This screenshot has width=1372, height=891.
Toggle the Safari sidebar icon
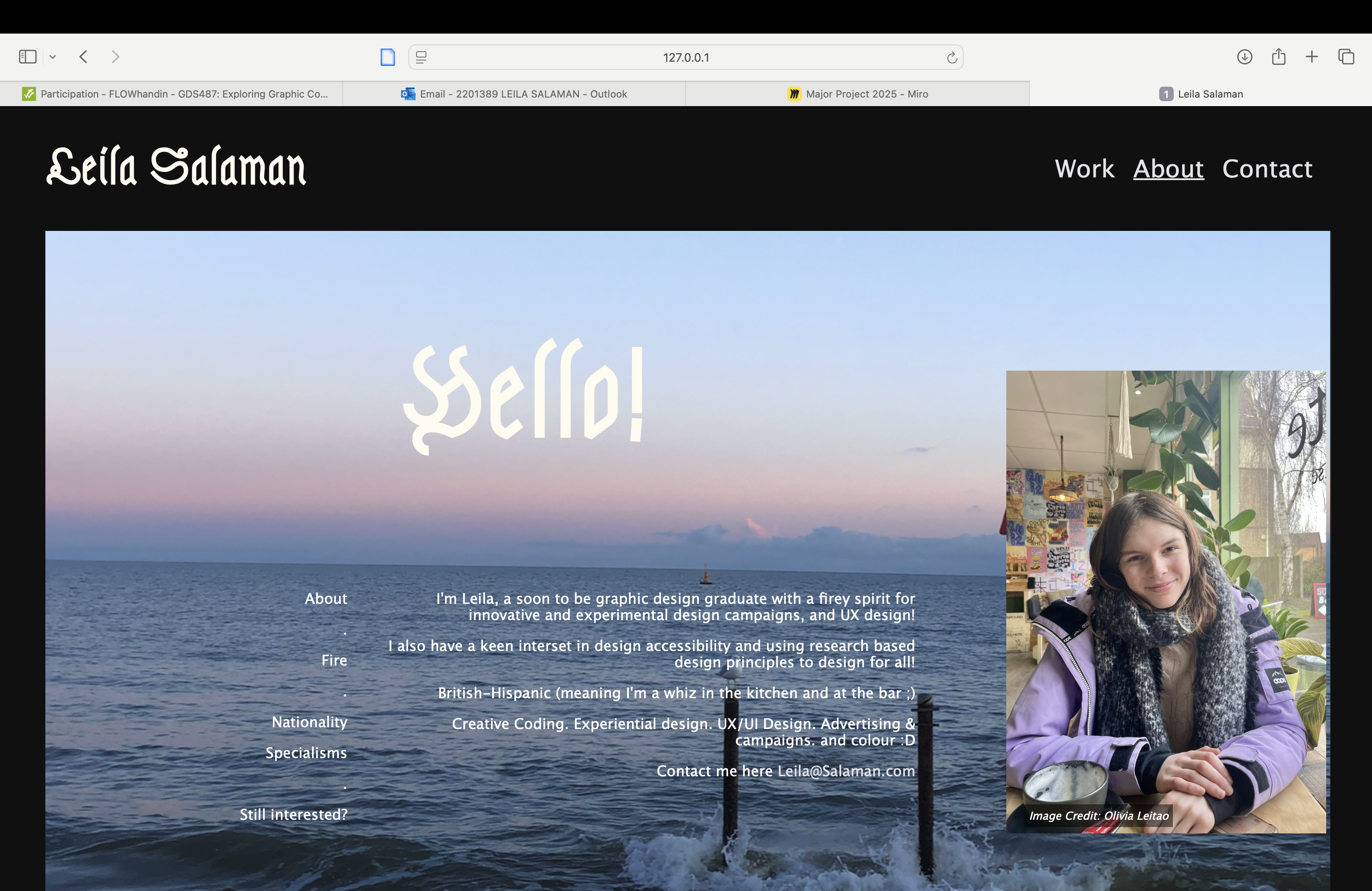click(28, 56)
